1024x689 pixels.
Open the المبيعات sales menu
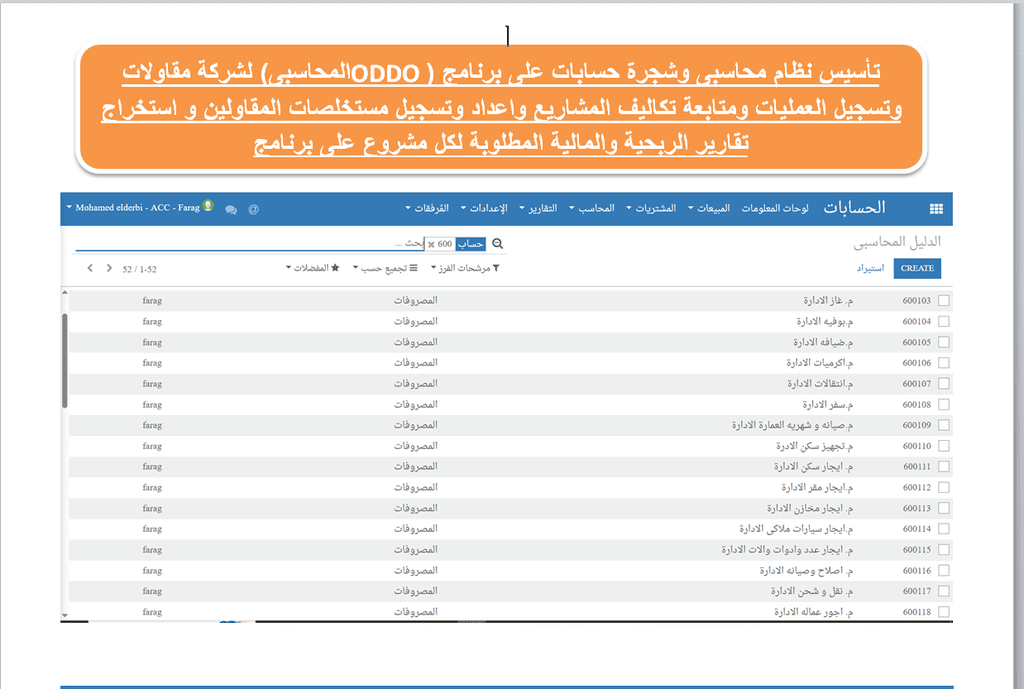709,208
